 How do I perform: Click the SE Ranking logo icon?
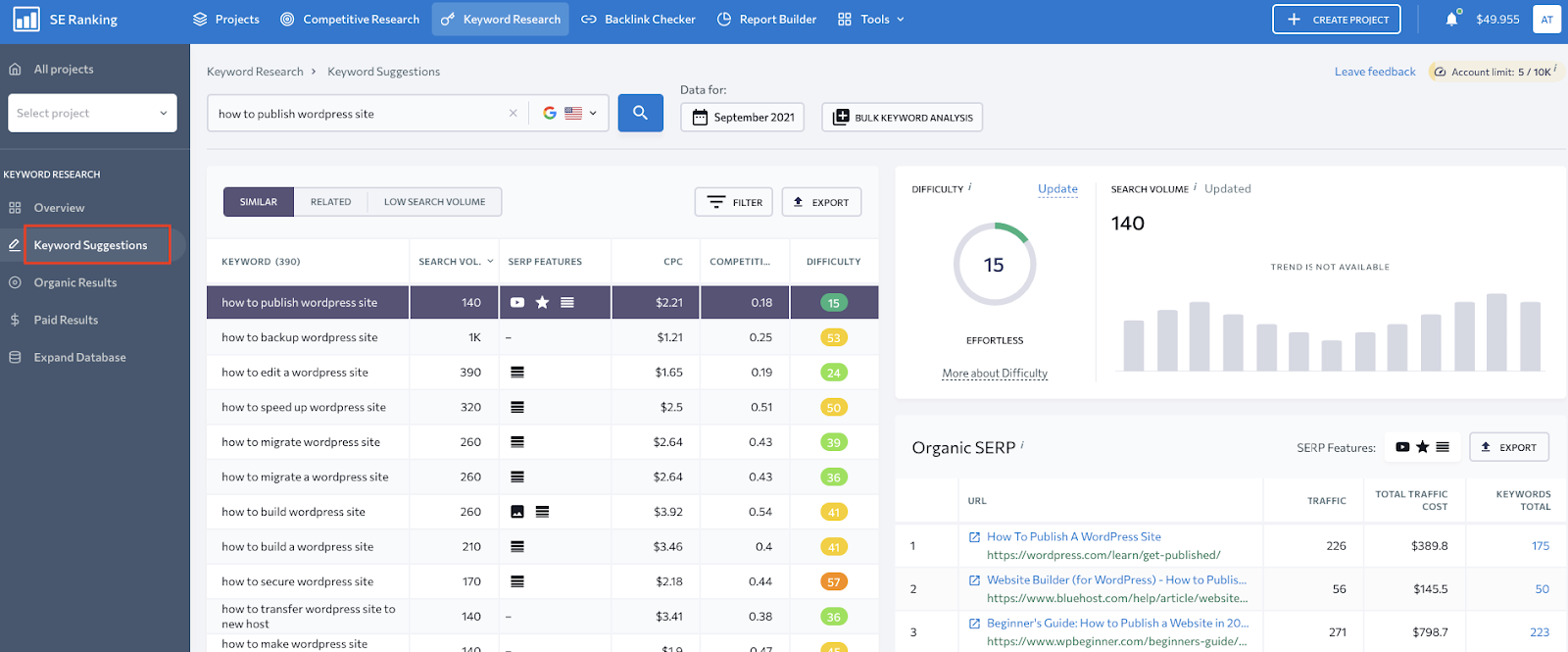[x=26, y=20]
